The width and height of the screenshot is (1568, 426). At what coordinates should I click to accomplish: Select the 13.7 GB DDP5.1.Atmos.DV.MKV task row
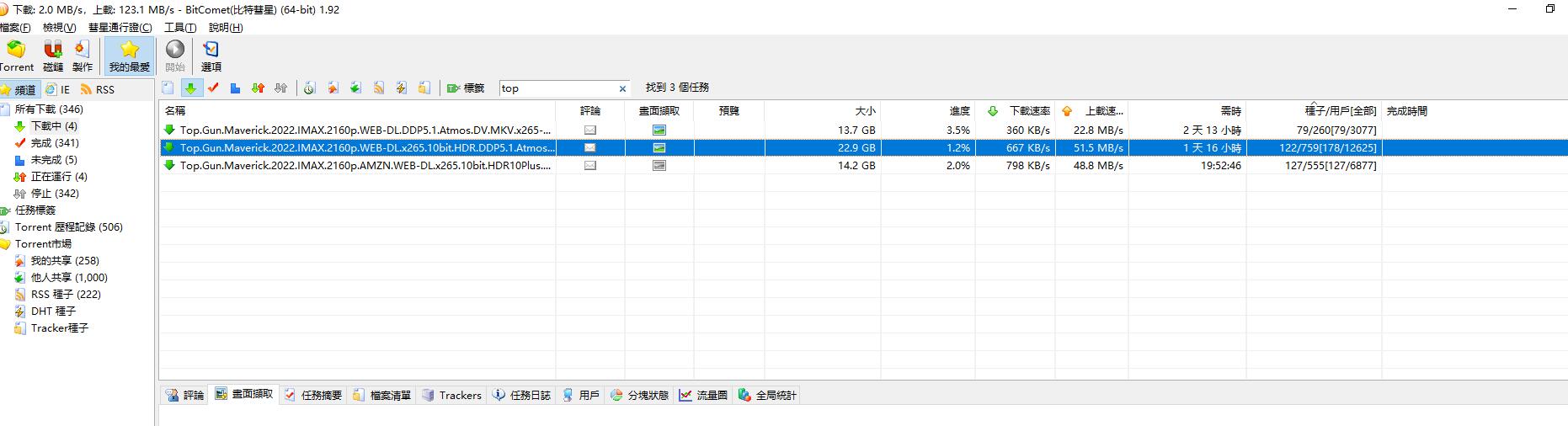[863, 130]
